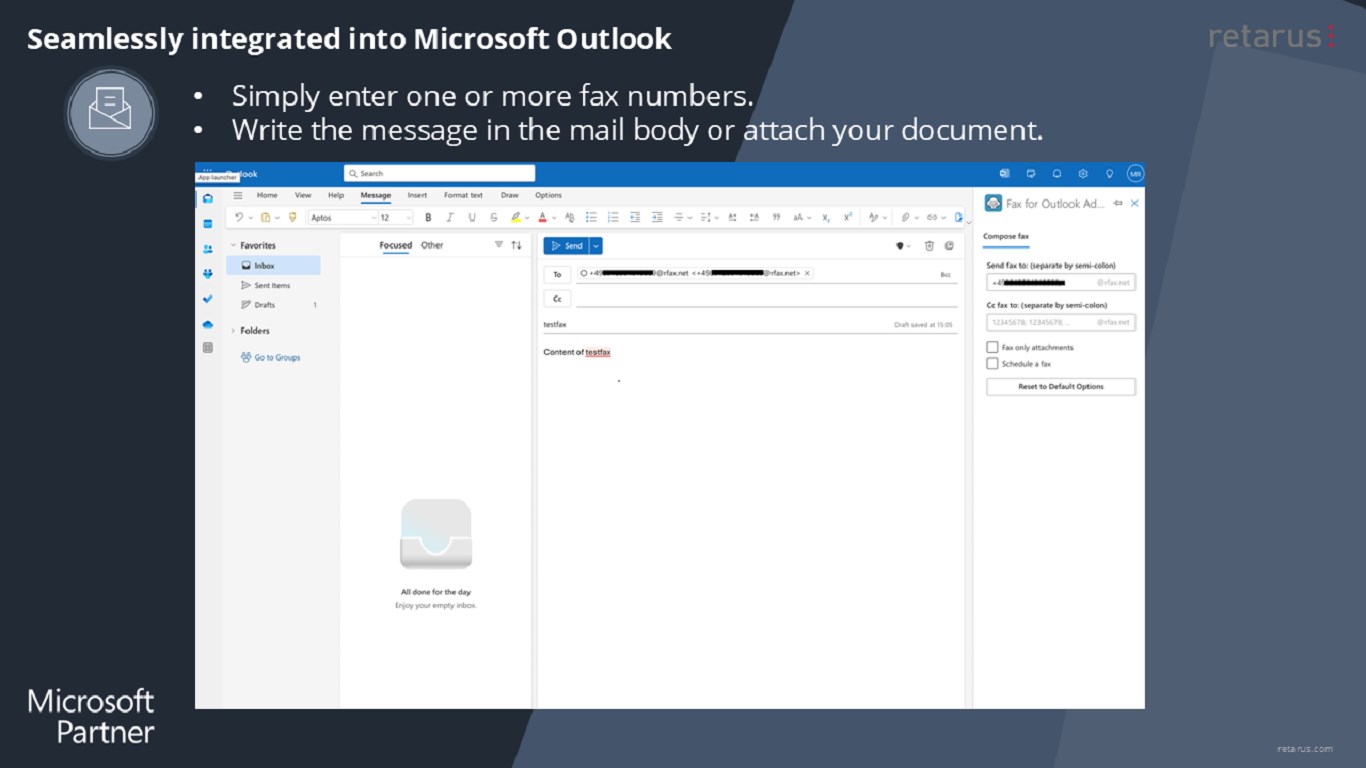Viewport: 1366px width, 768px height.
Task: Click the Decrease indent icon
Action: point(635,217)
